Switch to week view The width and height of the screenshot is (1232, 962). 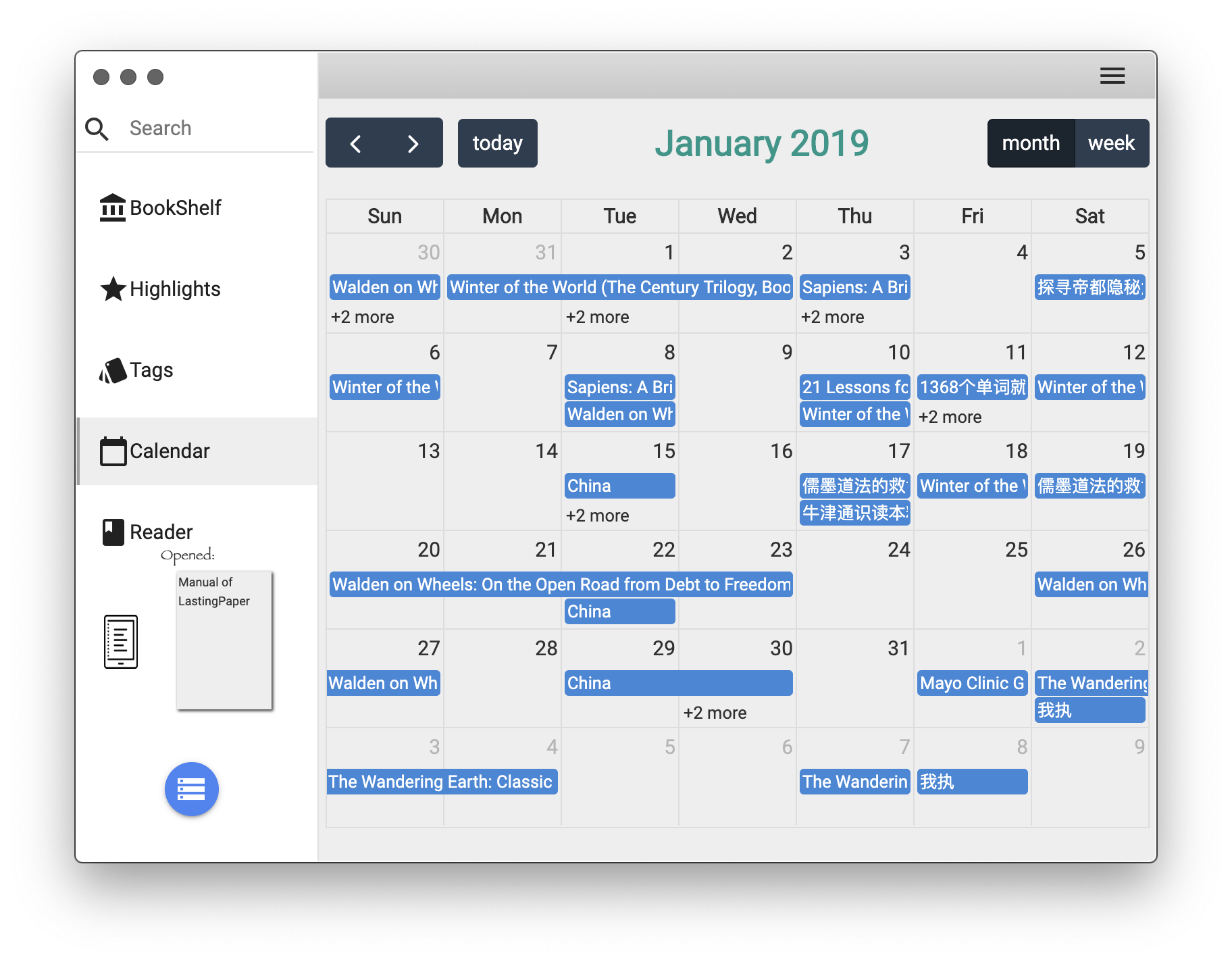pyautogui.click(x=1112, y=143)
